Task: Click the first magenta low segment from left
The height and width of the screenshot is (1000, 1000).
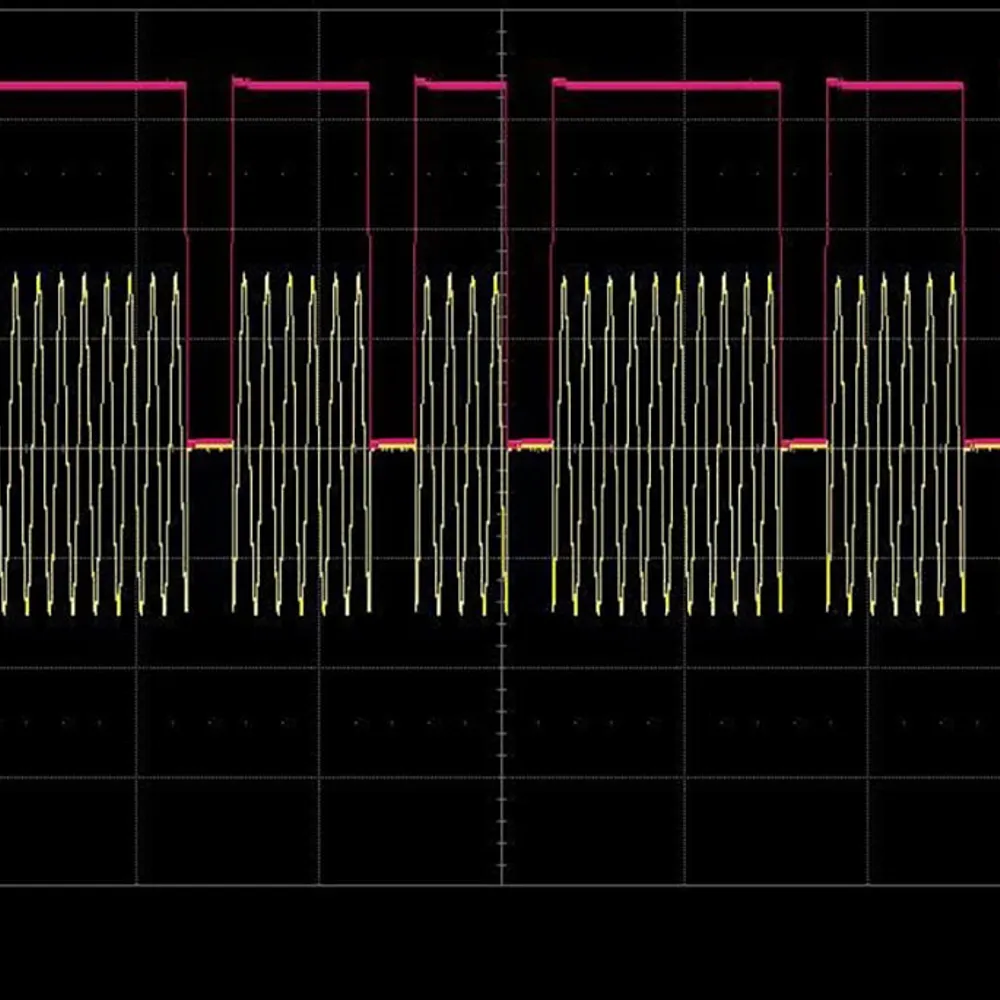Action: tap(209, 442)
